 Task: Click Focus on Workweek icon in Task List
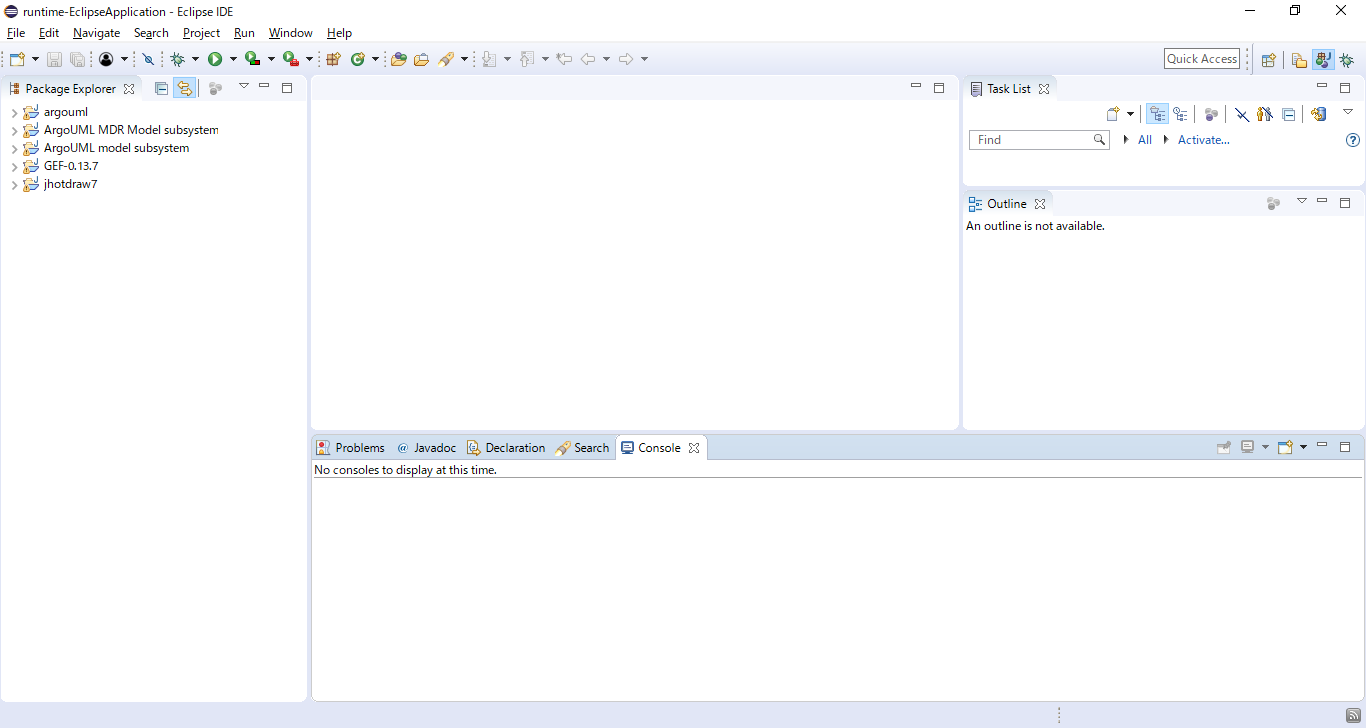coord(1211,114)
